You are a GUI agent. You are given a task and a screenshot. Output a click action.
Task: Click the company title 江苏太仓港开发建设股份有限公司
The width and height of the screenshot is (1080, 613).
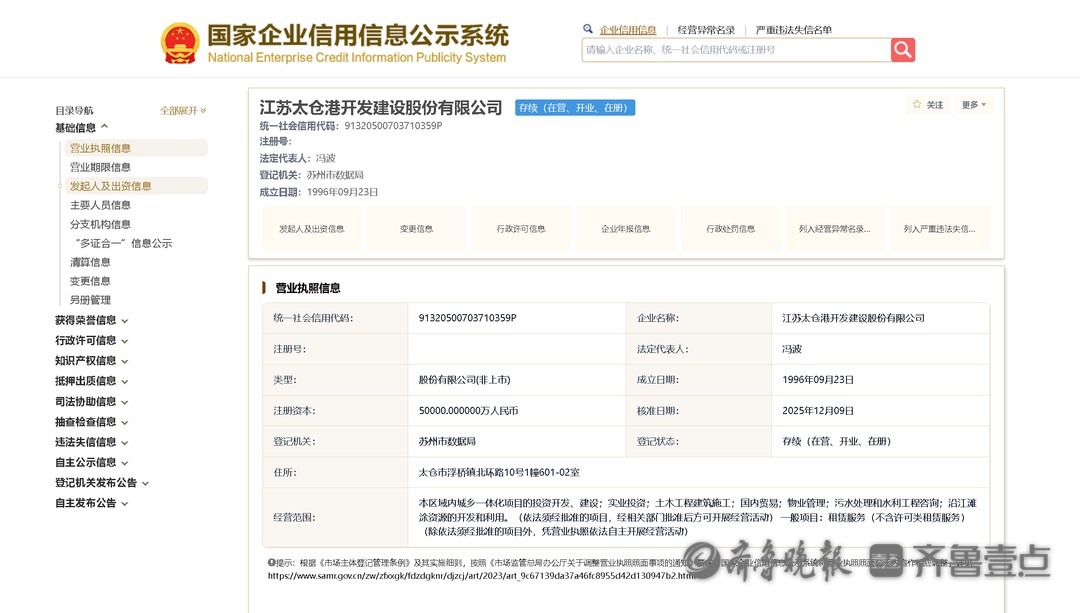click(381, 107)
